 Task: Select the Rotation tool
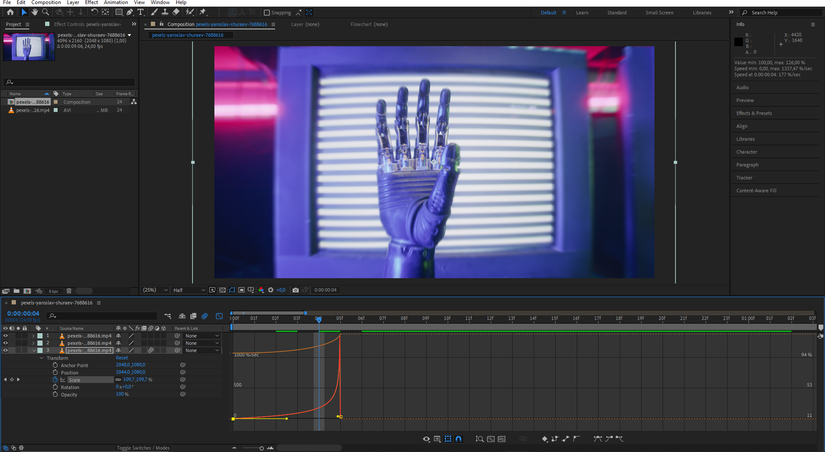coord(94,12)
